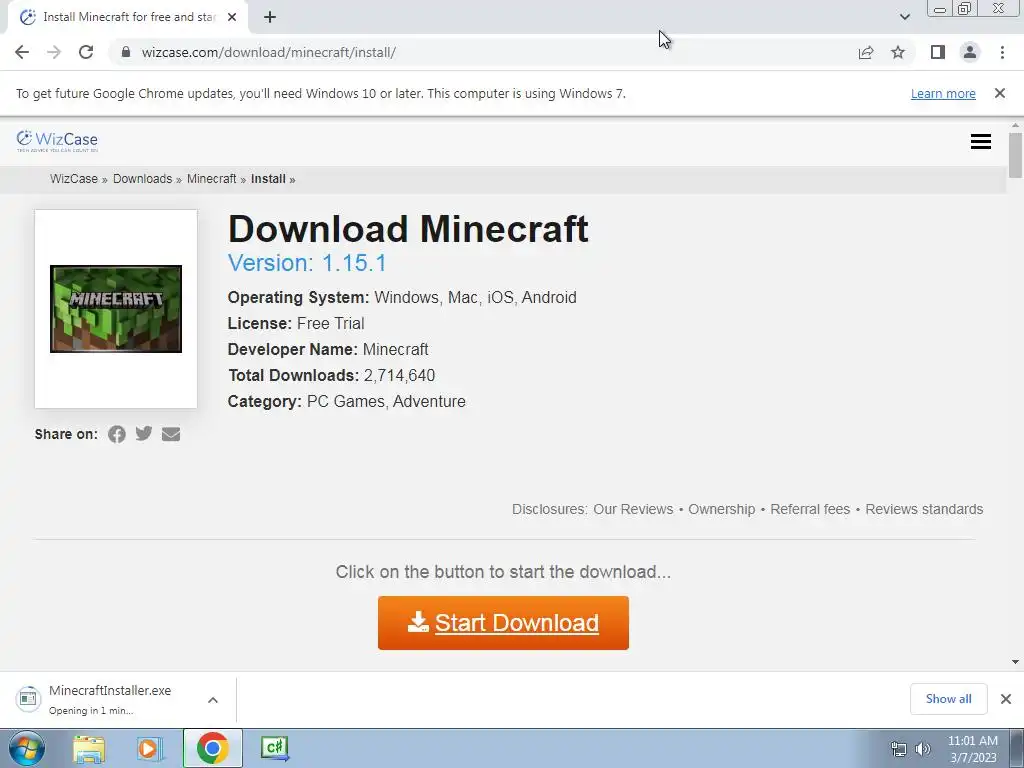Select the Install breadcrumb item
This screenshot has width=1024, height=768.
[x=268, y=179]
